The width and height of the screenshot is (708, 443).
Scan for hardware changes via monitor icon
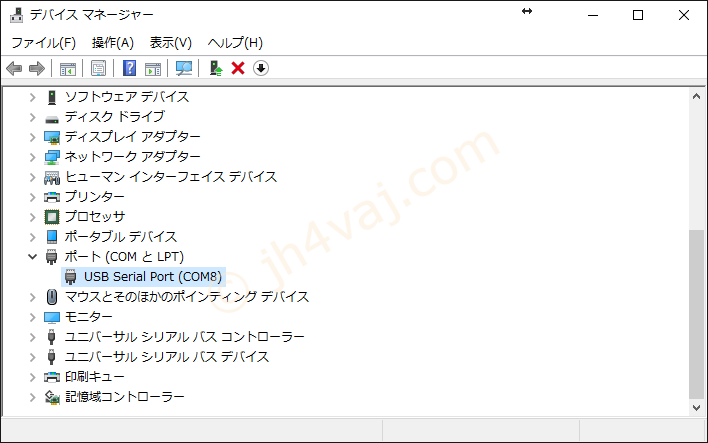tap(184, 69)
